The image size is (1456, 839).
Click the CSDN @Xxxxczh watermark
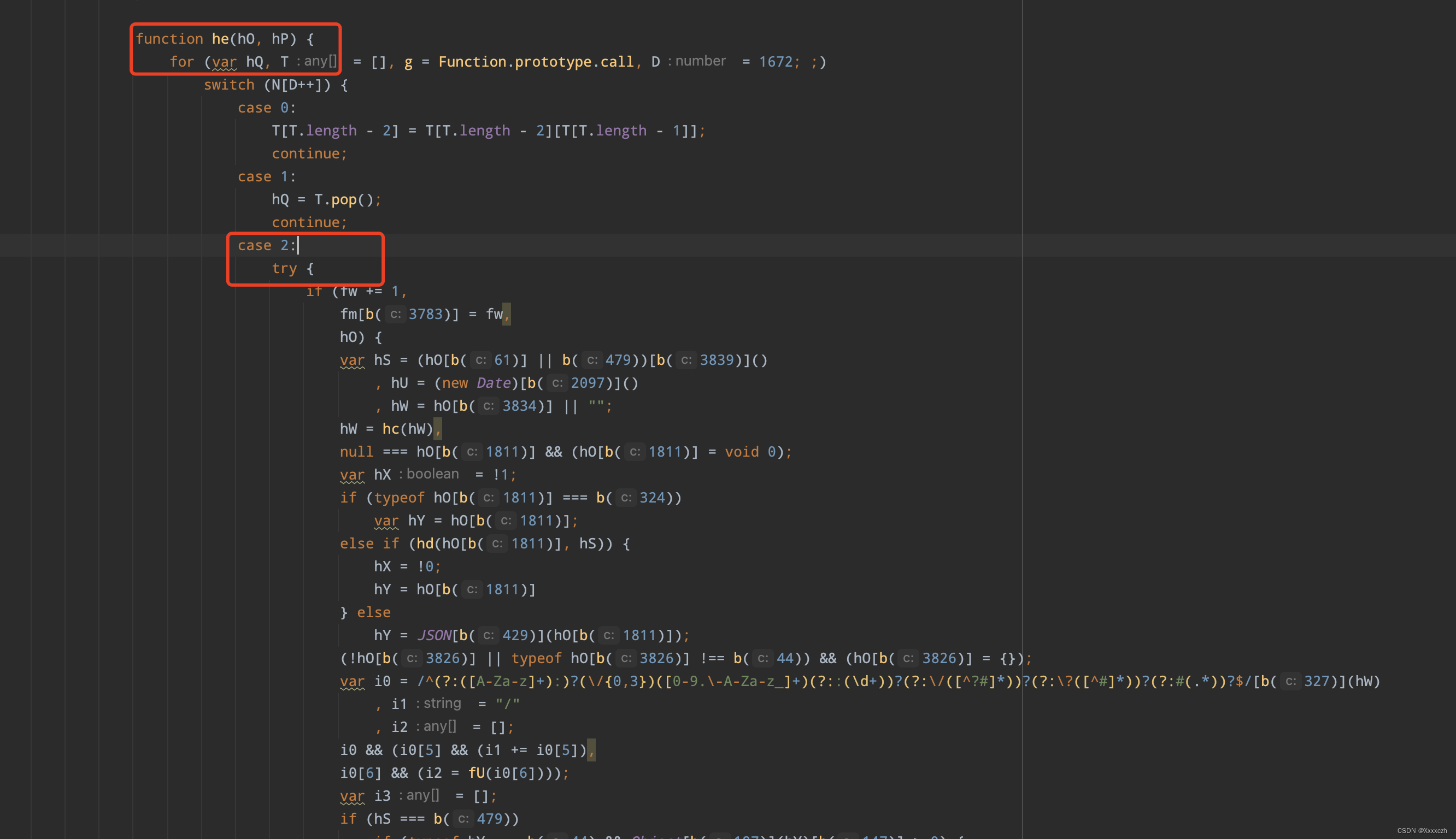click(1422, 830)
